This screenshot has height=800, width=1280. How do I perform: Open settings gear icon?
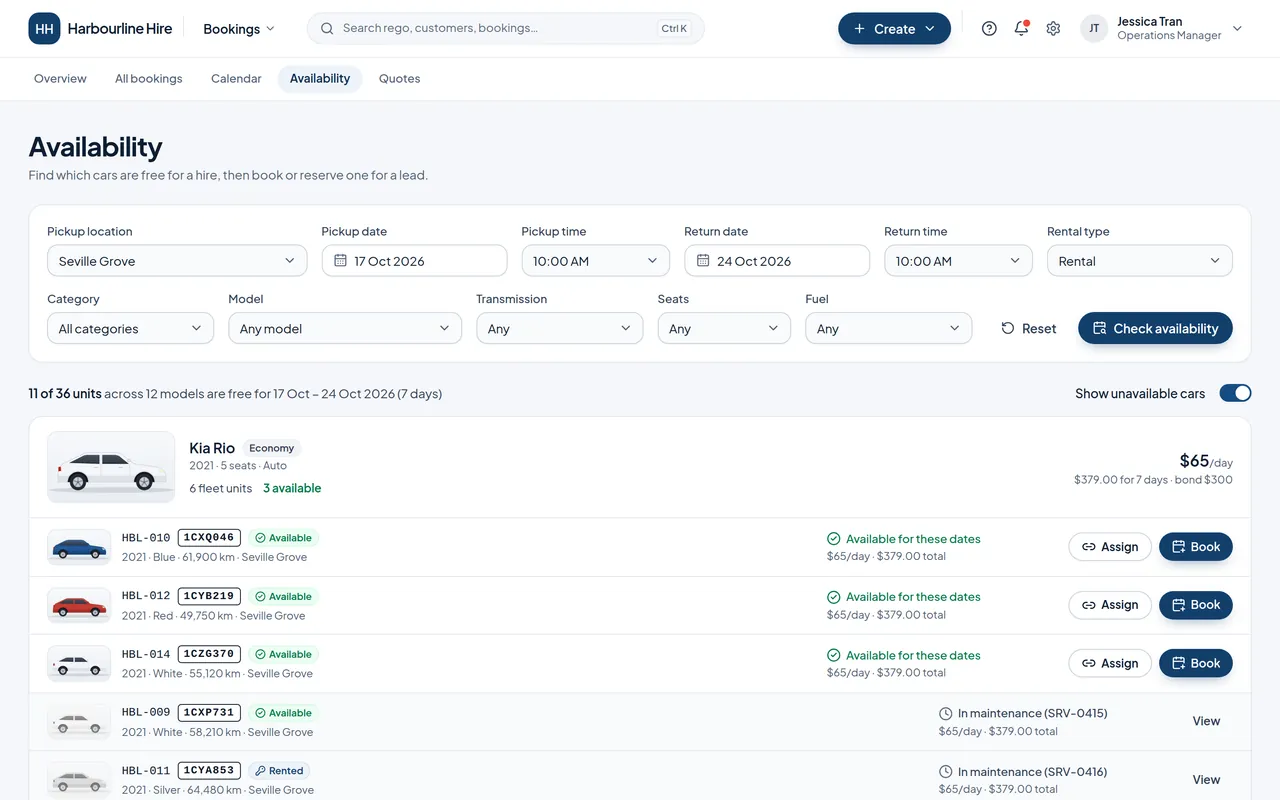coord(1053,29)
